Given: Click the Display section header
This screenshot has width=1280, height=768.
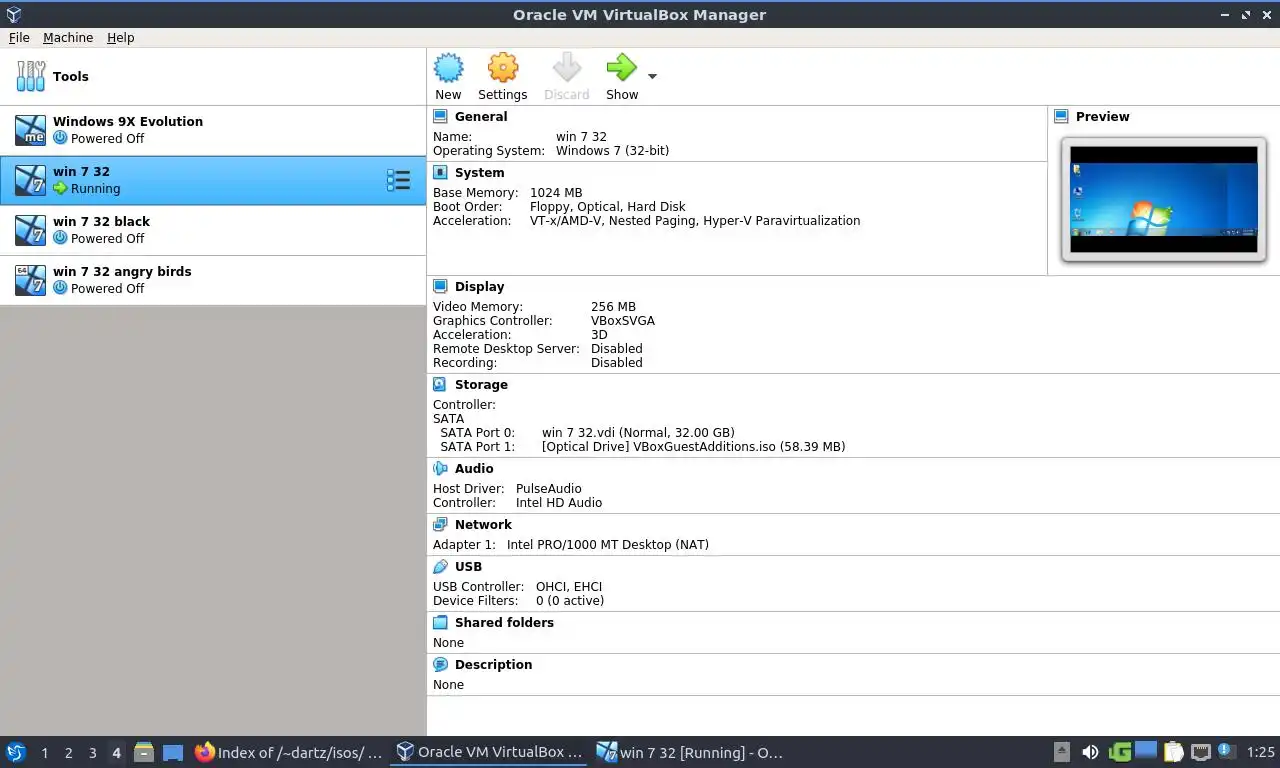Looking at the screenshot, I should (479, 286).
